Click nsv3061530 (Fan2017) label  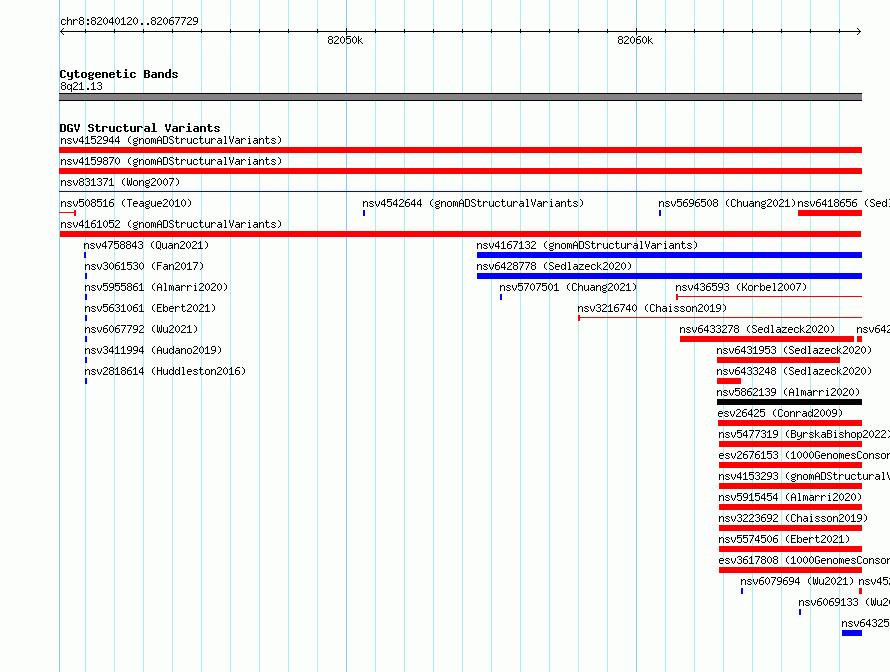tap(144, 266)
